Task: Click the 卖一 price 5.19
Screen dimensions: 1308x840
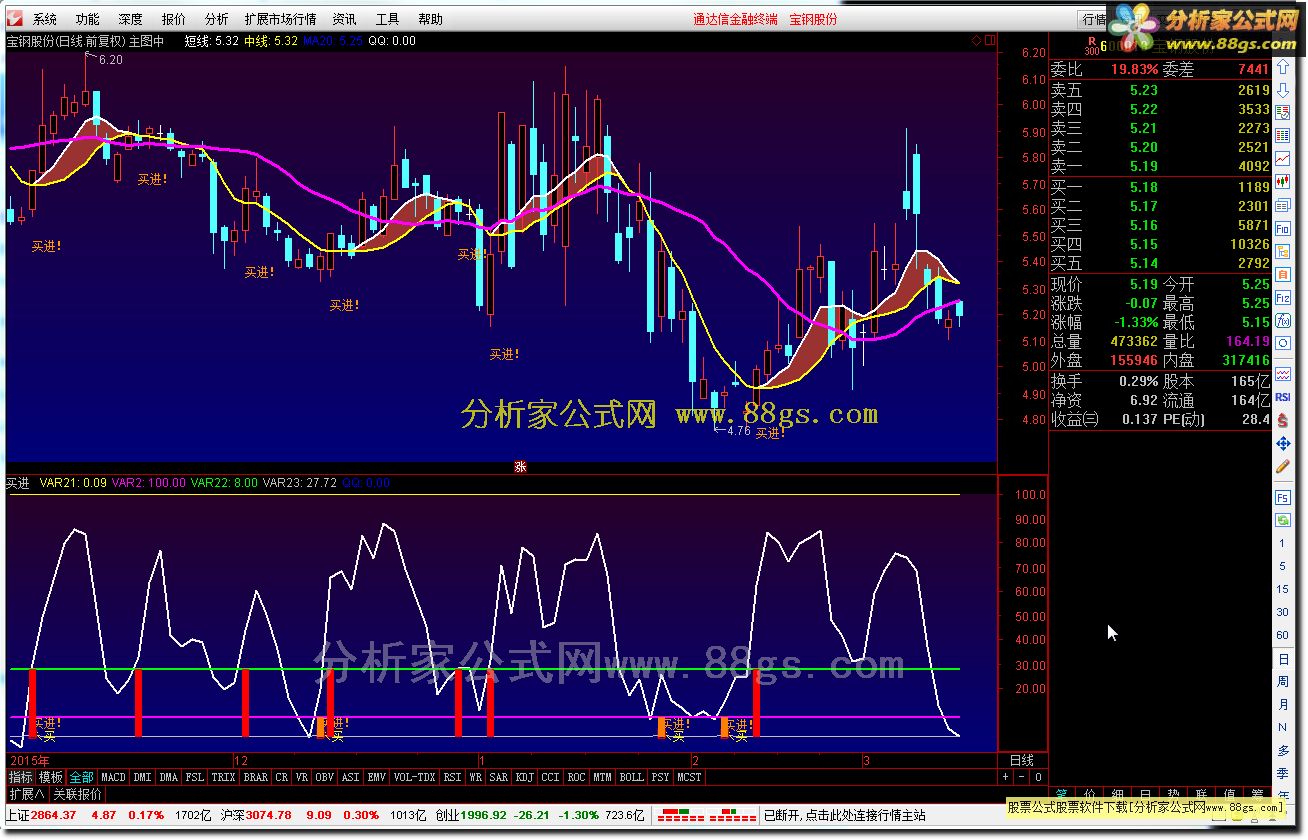Action: tap(1144, 166)
